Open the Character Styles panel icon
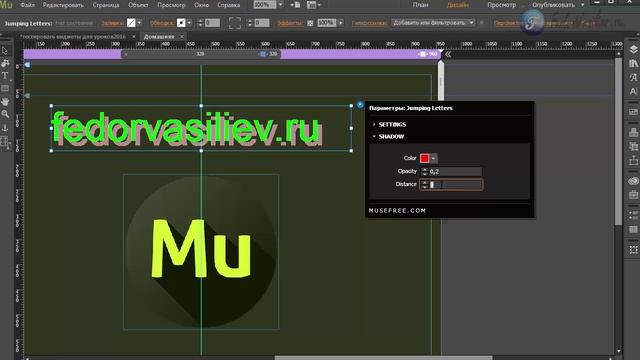 [633, 77]
